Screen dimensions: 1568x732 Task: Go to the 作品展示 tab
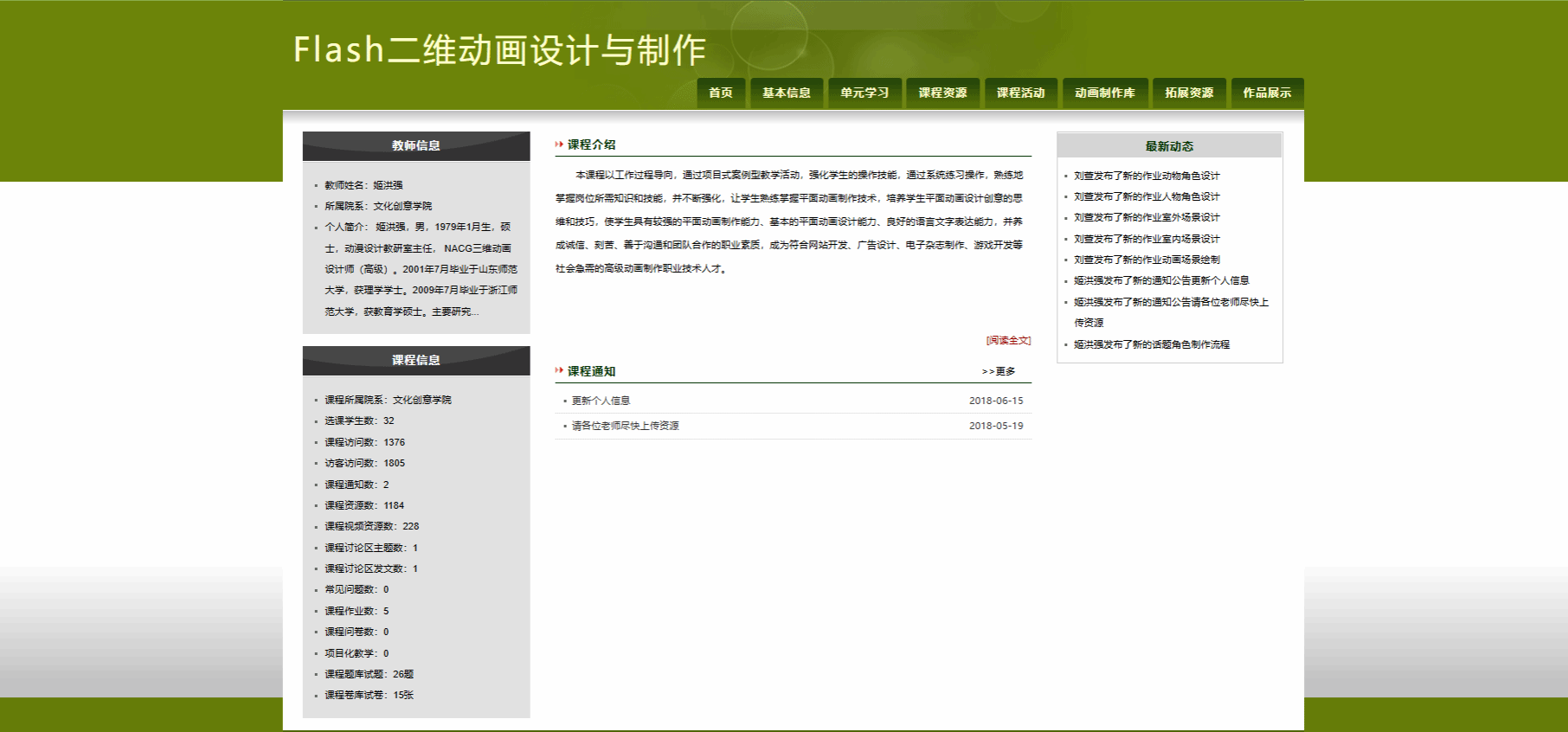click(x=1267, y=93)
